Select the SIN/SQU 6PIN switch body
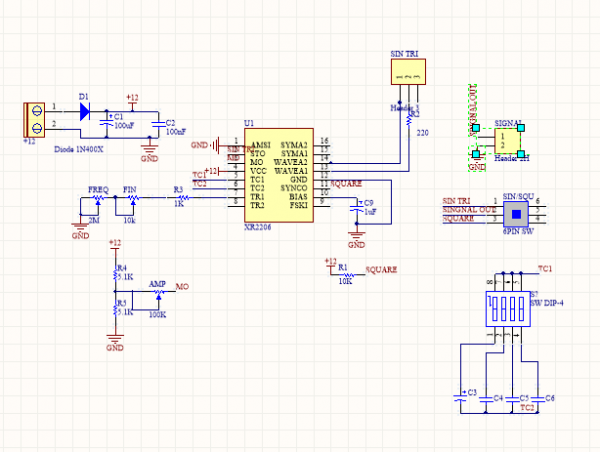 pos(516,214)
